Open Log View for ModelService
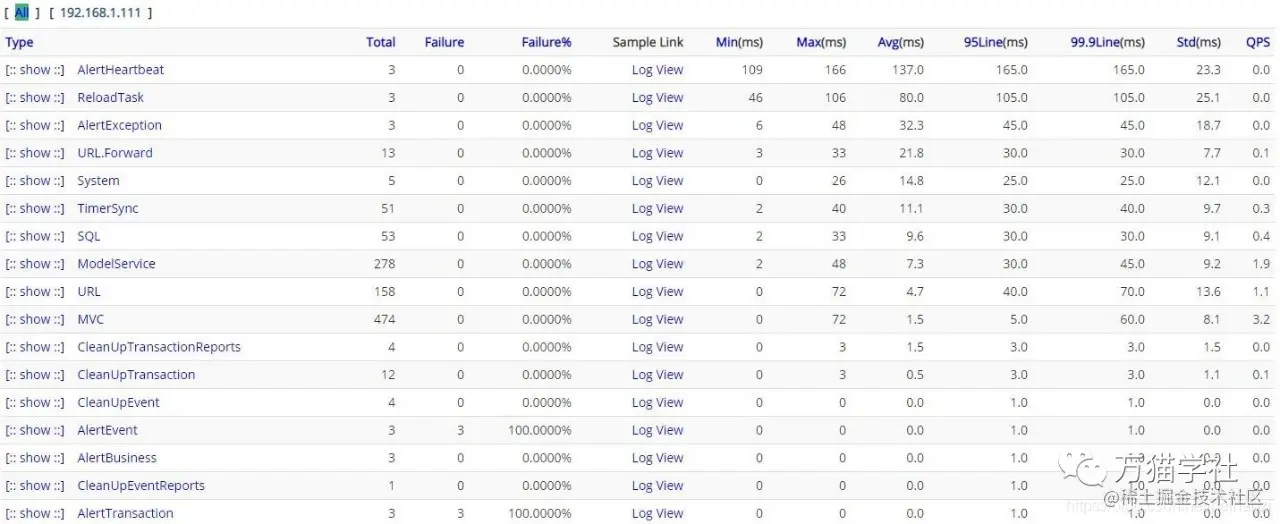Image resolution: width=1280 pixels, height=524 pixels. click(657, 264)
